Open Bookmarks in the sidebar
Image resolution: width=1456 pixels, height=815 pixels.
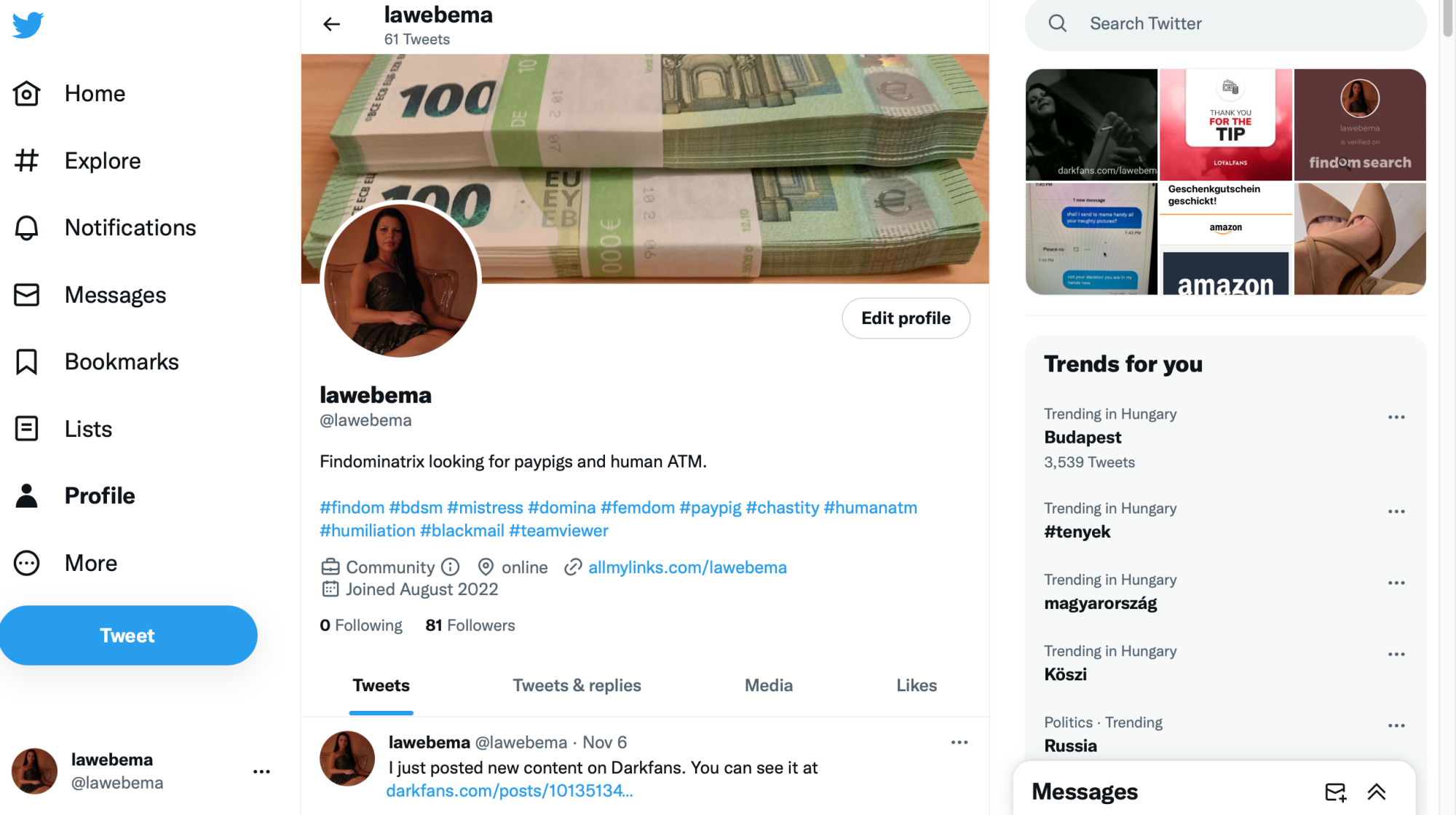tap(96, 362)
